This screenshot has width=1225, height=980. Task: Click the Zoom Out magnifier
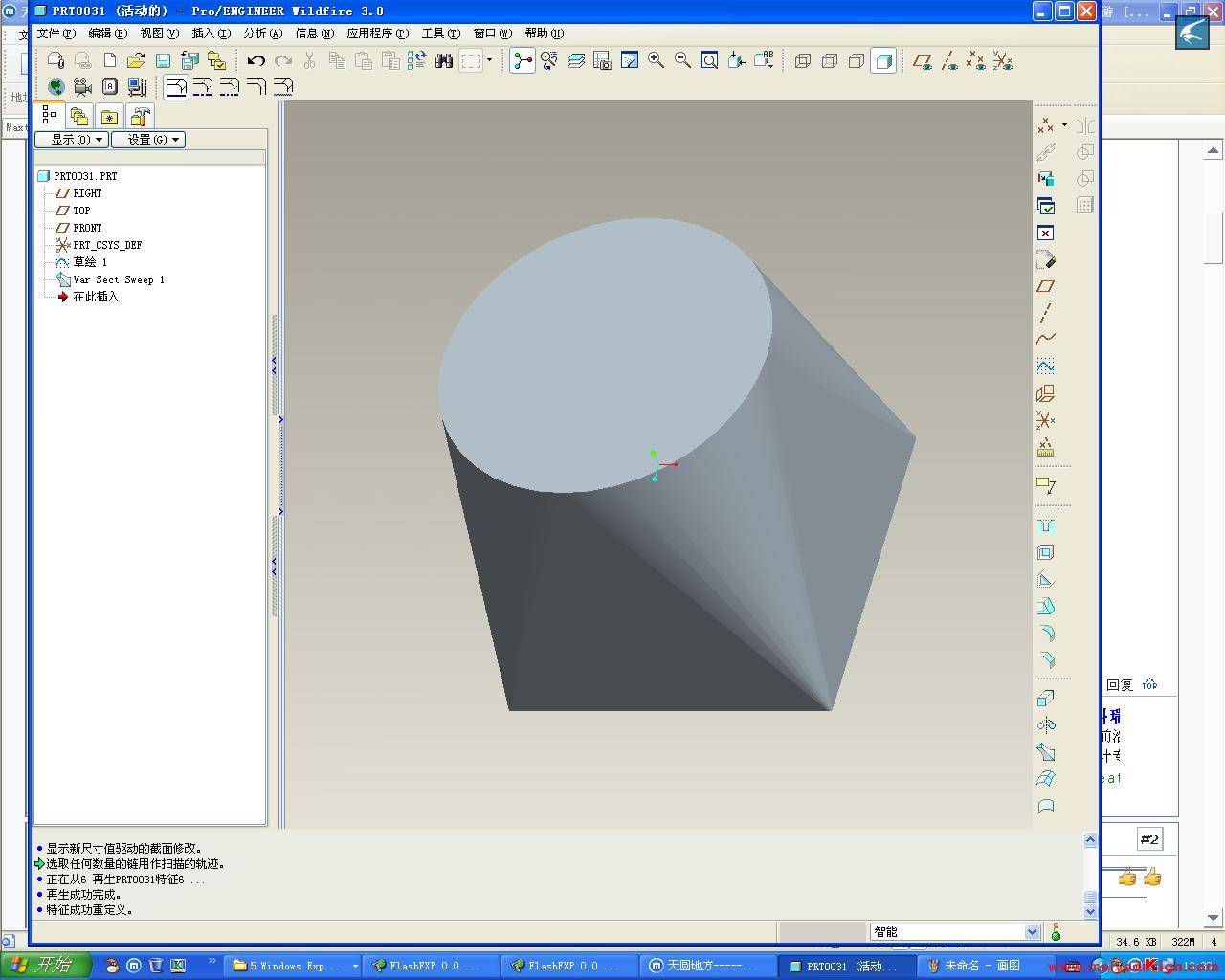click(x=682, y=60)
